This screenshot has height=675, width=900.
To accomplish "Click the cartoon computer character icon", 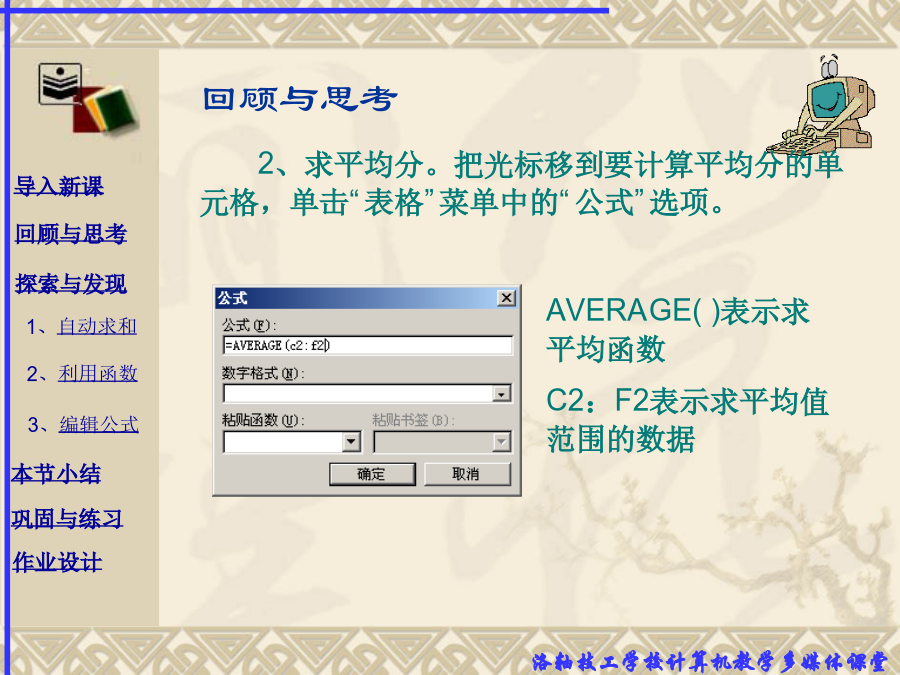I will 822,106.
